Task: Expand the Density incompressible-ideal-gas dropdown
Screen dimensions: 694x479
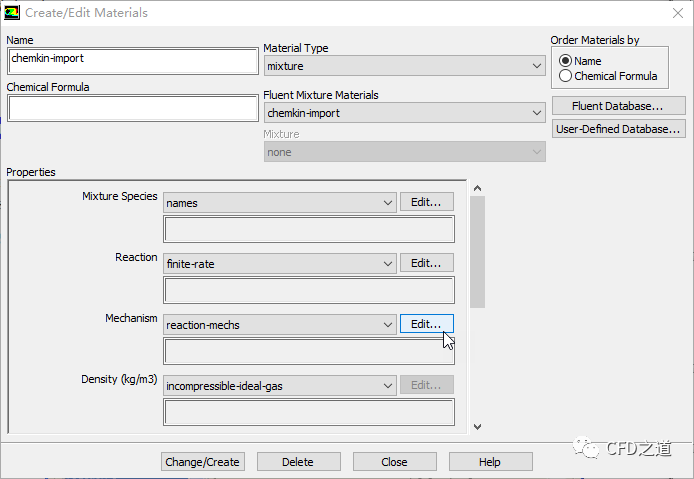Action: tap(280, 386)
